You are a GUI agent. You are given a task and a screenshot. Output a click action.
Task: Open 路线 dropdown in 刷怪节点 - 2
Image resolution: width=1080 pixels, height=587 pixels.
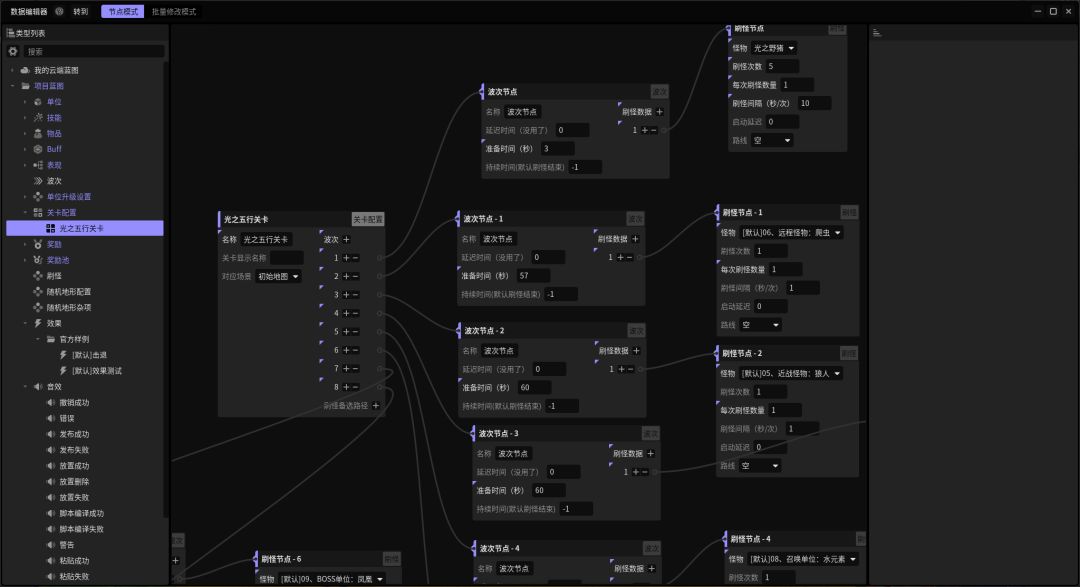point(760,466)
